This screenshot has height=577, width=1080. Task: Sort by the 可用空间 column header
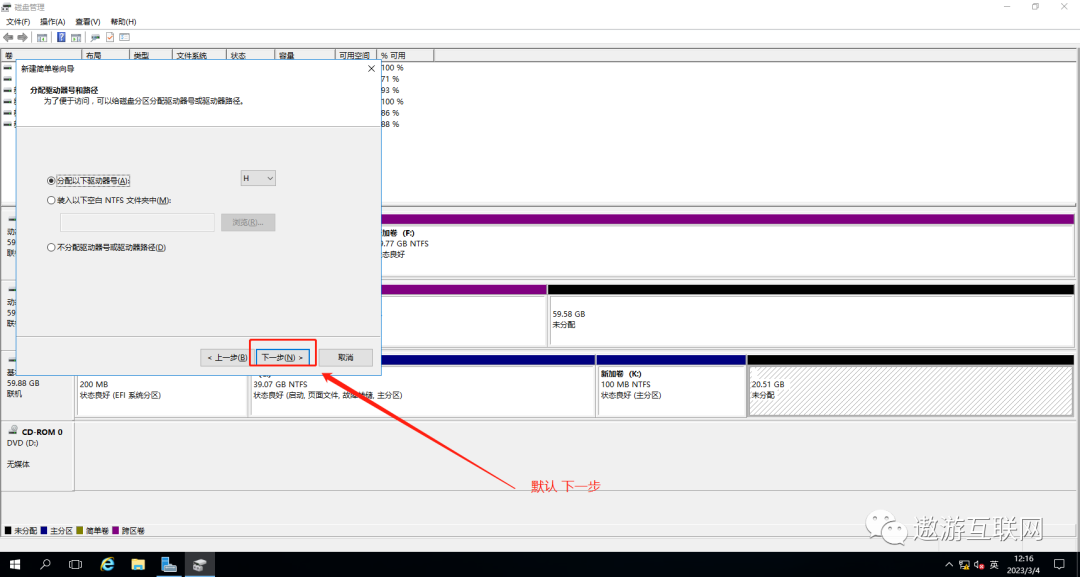point(356,55)
